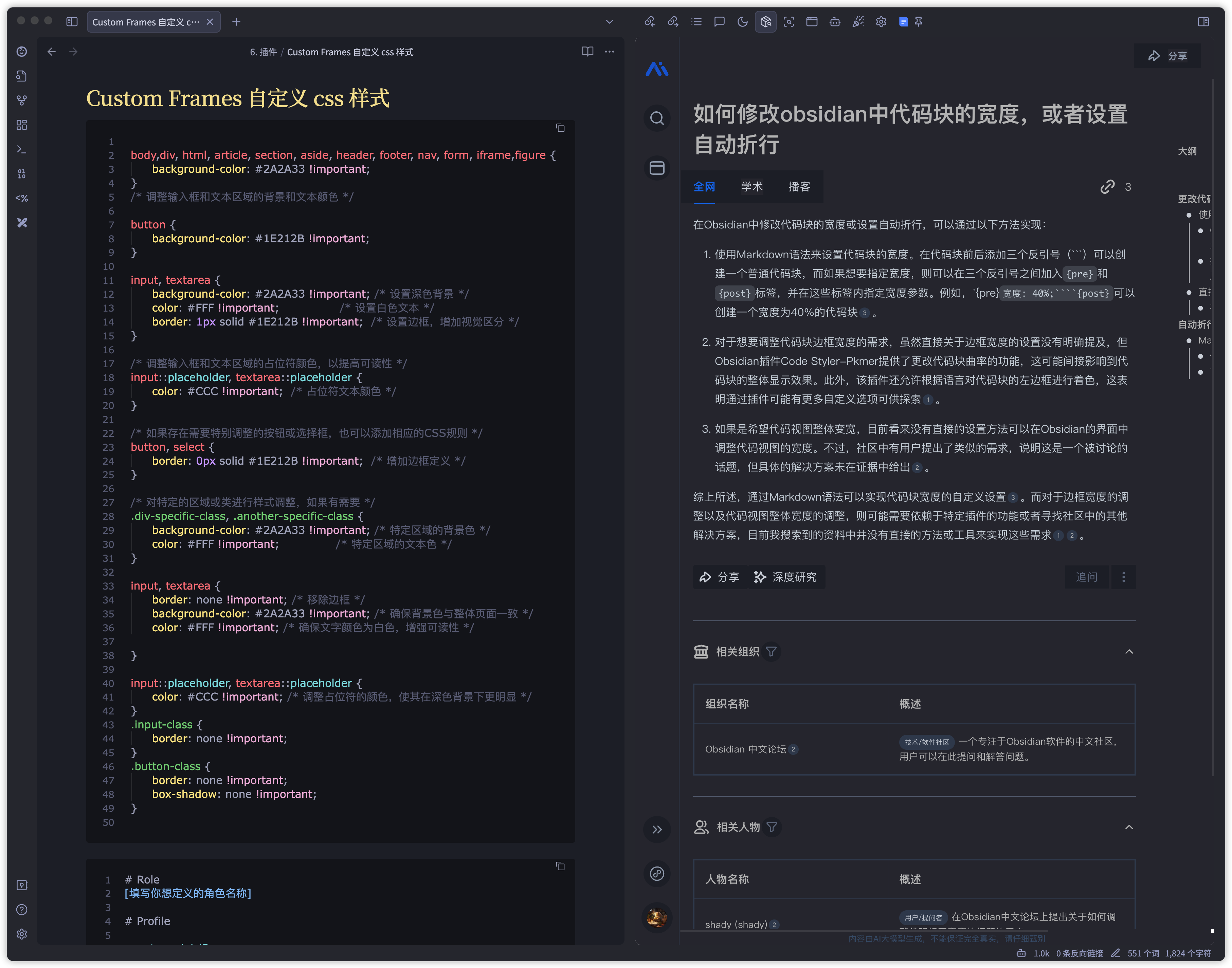The height and width of the screenshot is (968, 1232).
Task: Switch to the 学术 tab
Action: (751, 186)
